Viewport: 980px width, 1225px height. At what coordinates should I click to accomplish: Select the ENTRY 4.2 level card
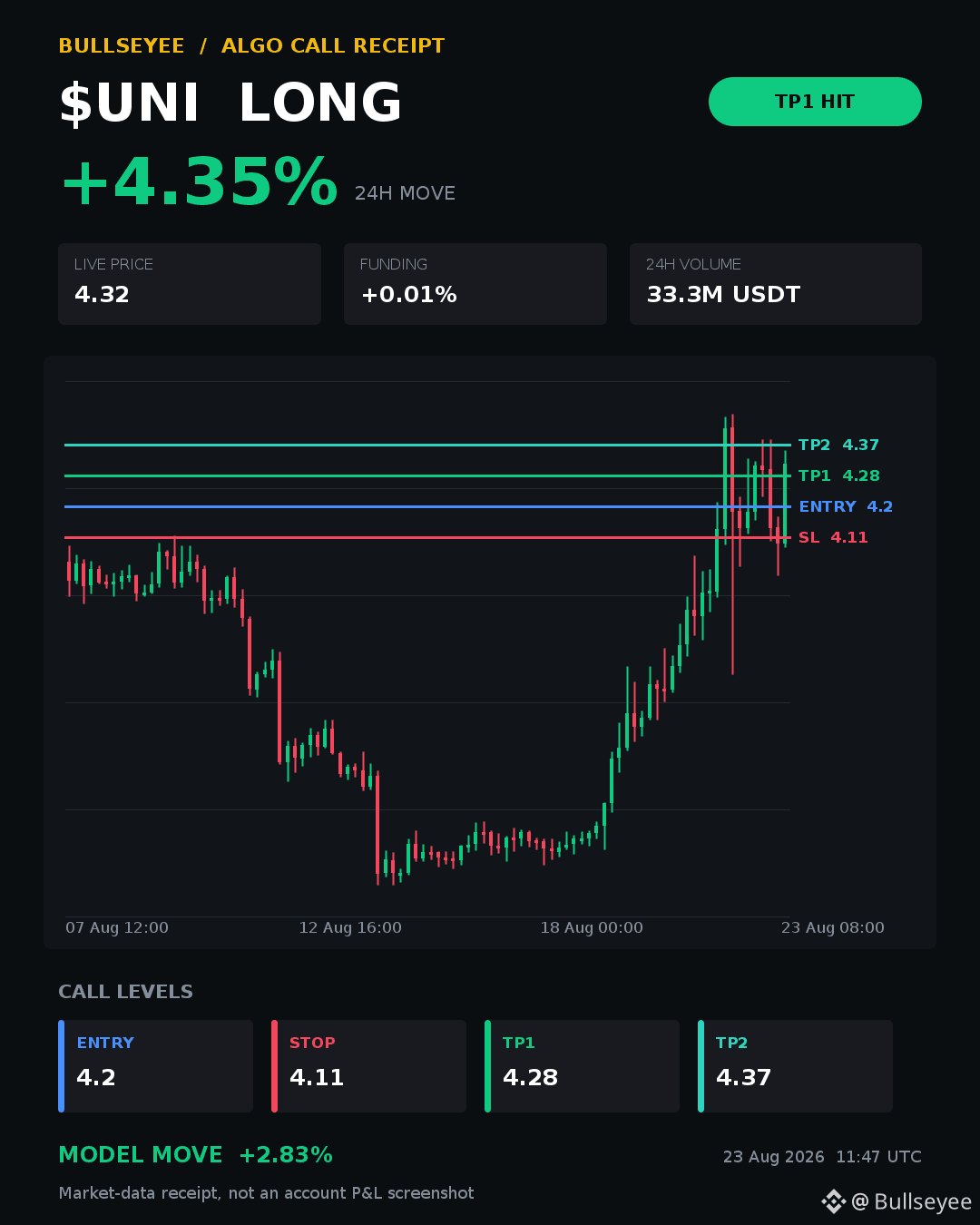click(155, 1066)
